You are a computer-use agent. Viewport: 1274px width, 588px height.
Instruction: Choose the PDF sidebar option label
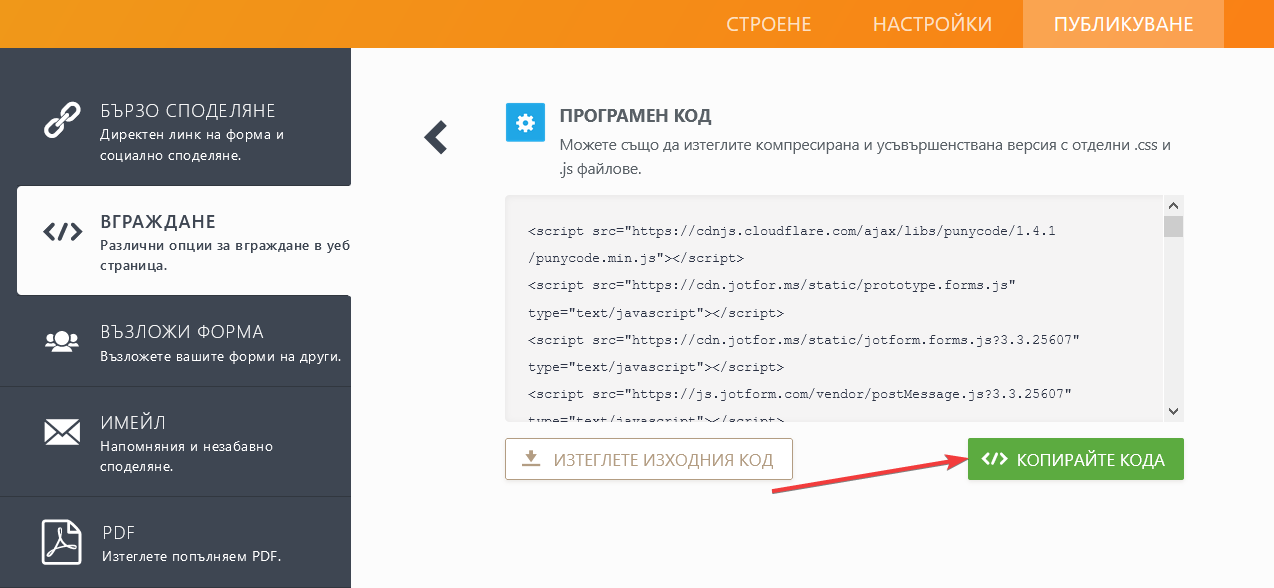pyautogui.click(x=118, y=532)
